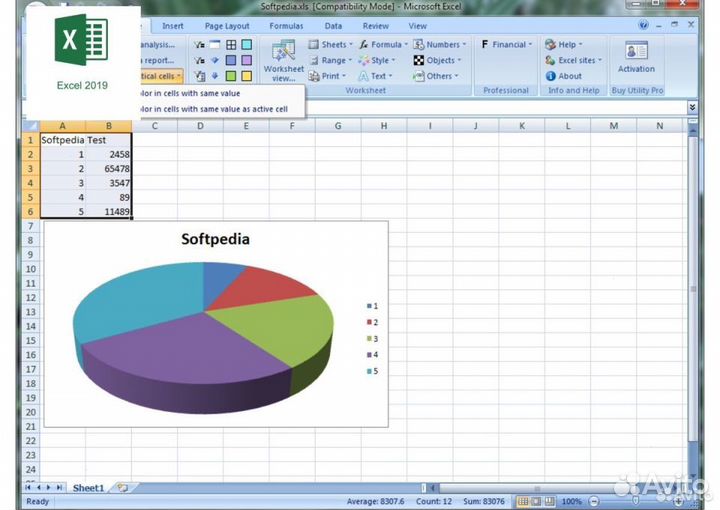Switch to Page Break Preview in status bar
The image size is (720, 510).
(549, 501)
